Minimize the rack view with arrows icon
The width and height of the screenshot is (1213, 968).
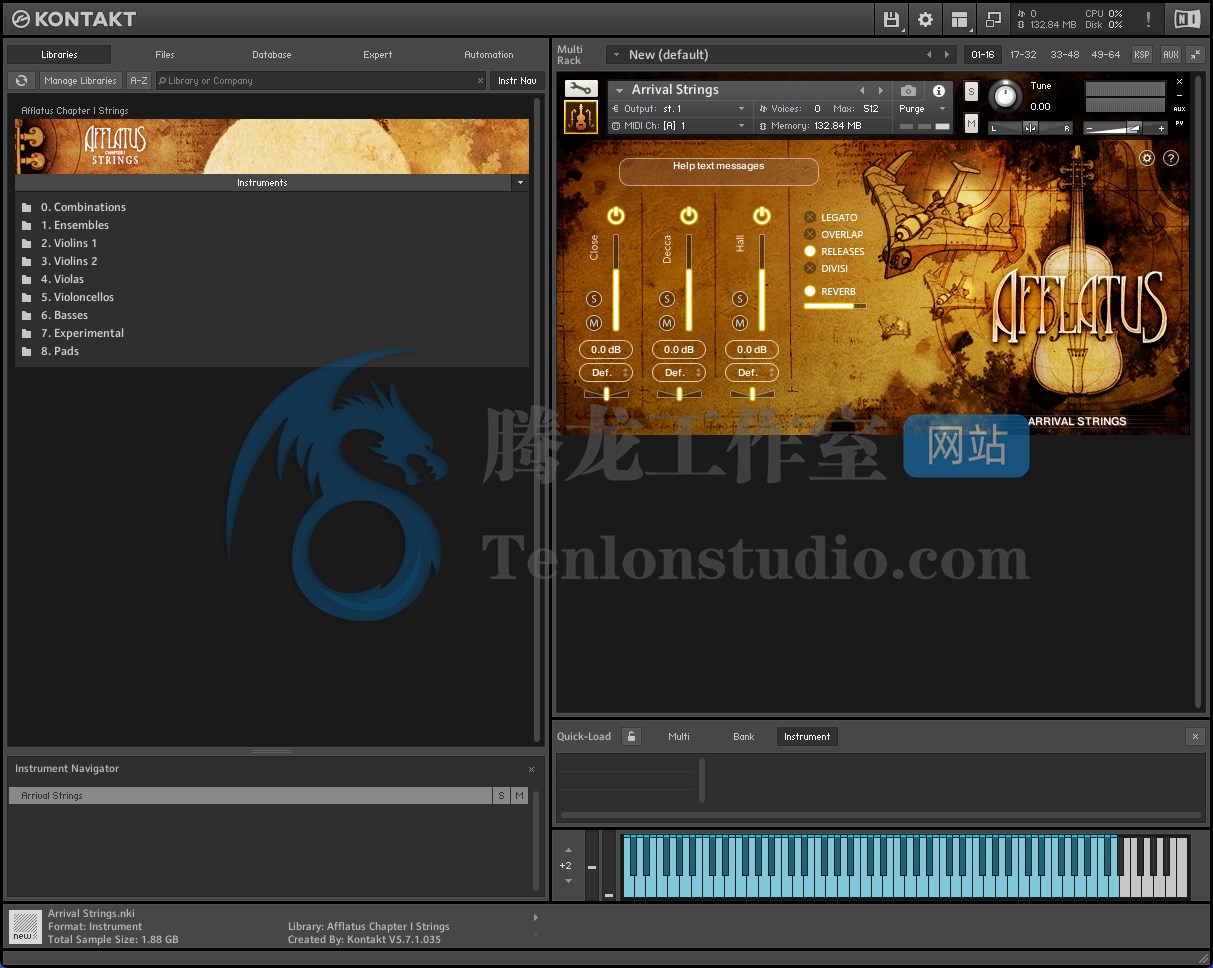(1194, 54)
